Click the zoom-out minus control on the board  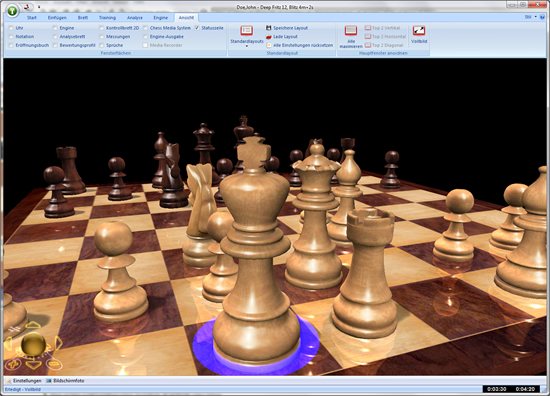[54, 364]
